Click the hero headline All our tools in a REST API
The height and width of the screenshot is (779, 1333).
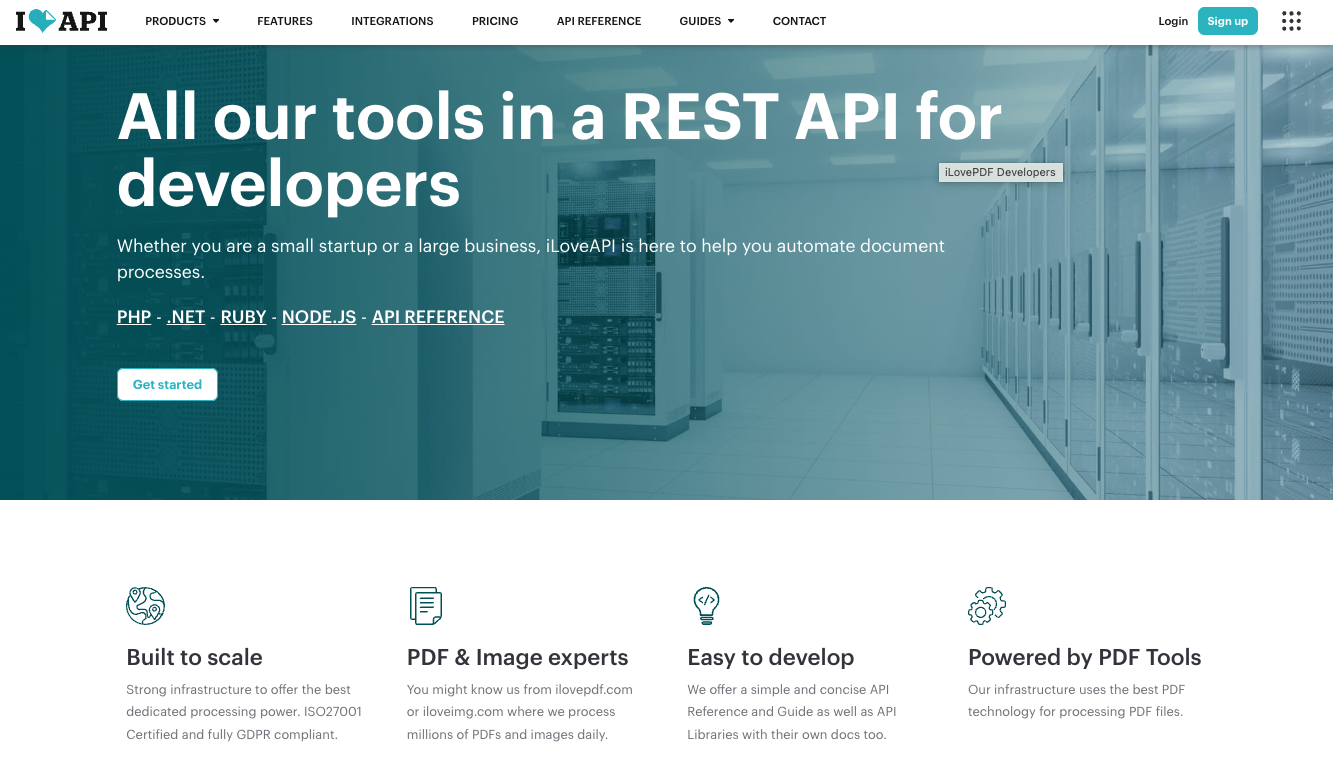coord(560,150)
